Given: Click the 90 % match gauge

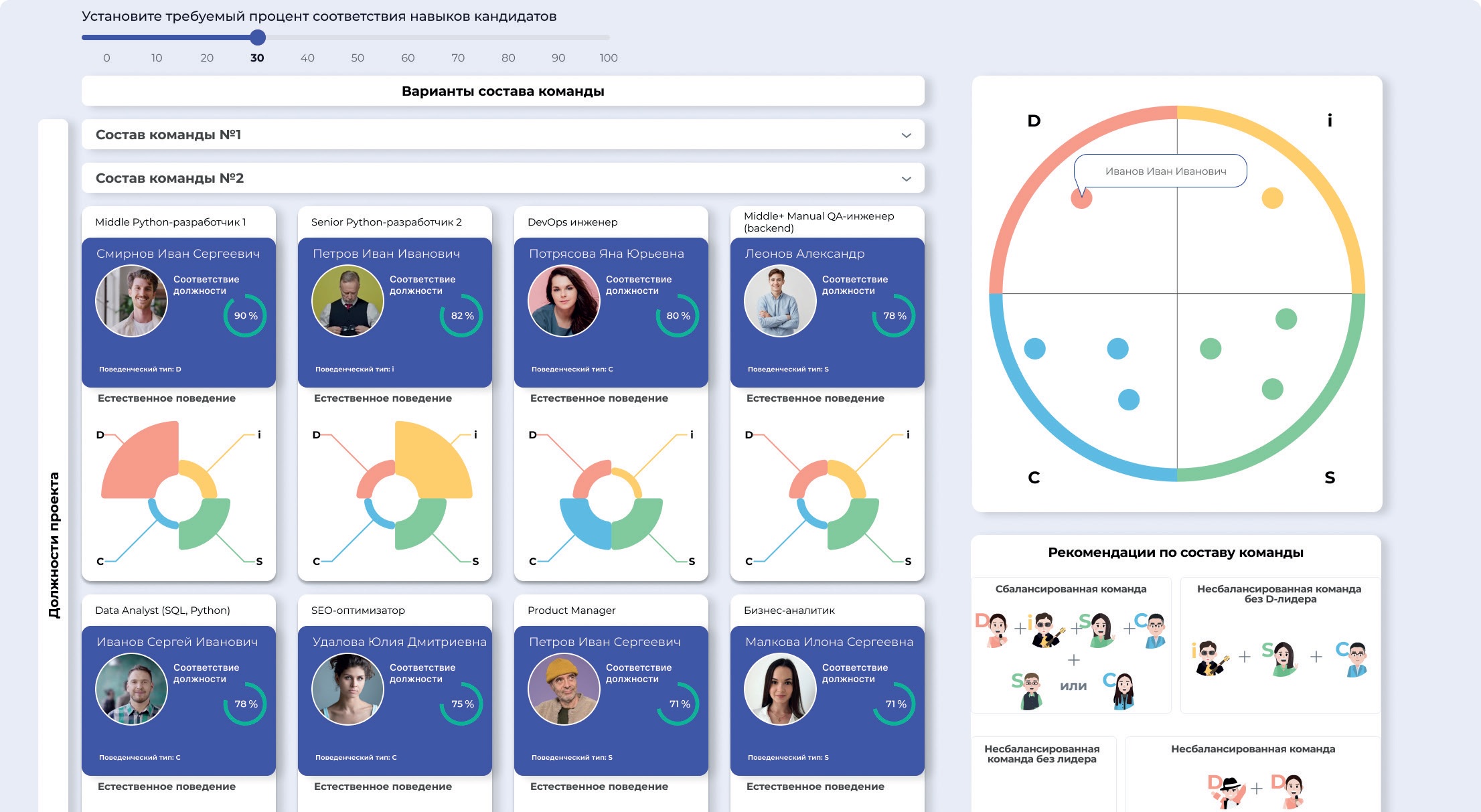Looking at the screenshot, I should [x=245, y=316].
